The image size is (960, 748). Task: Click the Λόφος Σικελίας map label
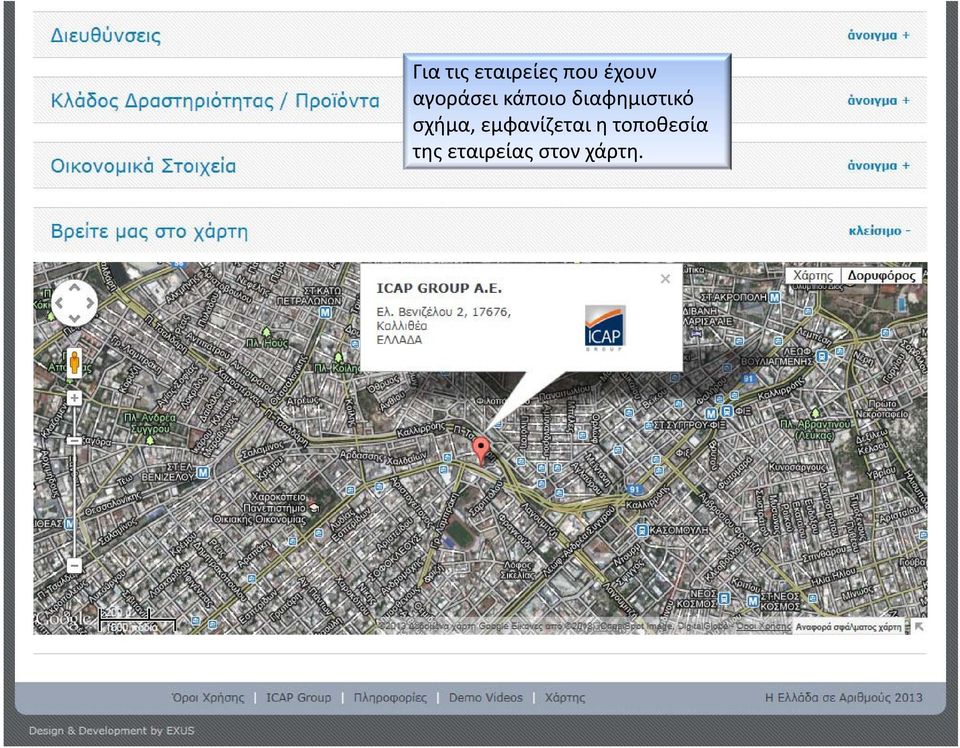pos(518,570)
